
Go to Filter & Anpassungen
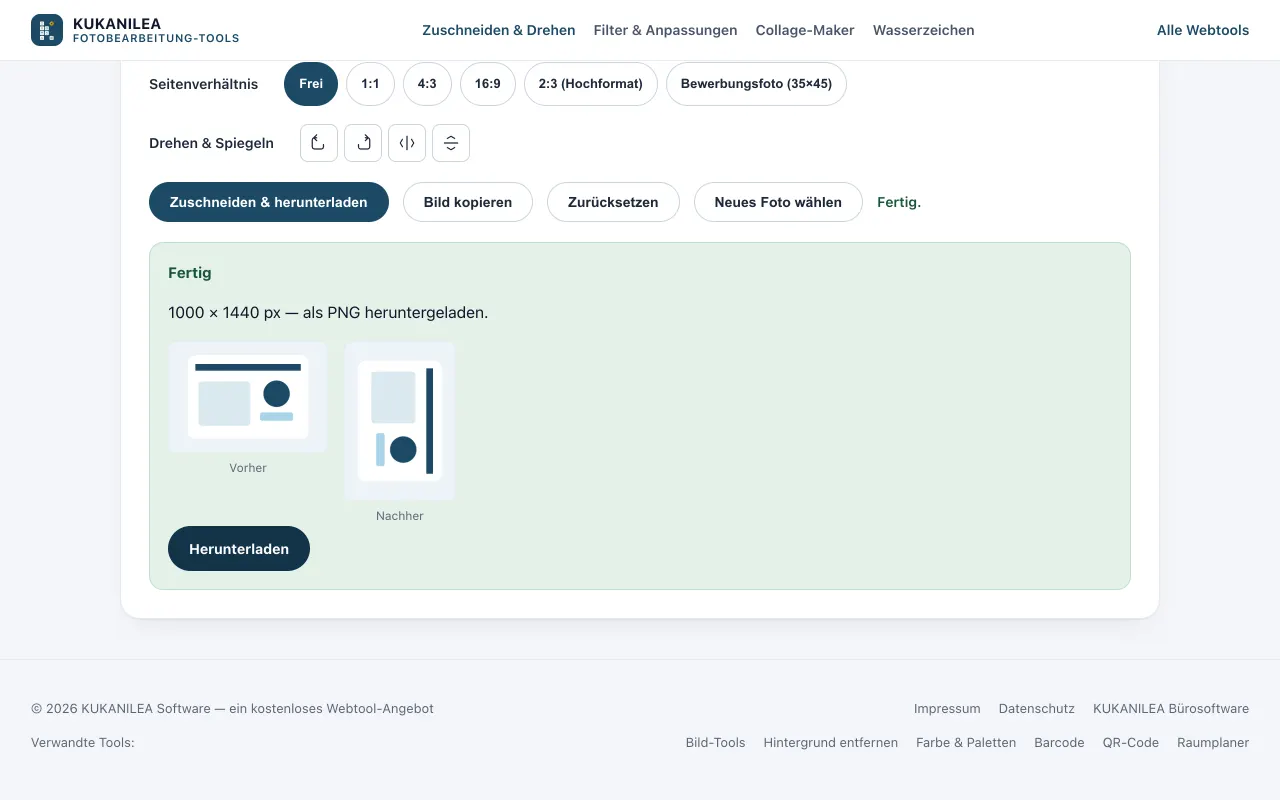(666, 30)
